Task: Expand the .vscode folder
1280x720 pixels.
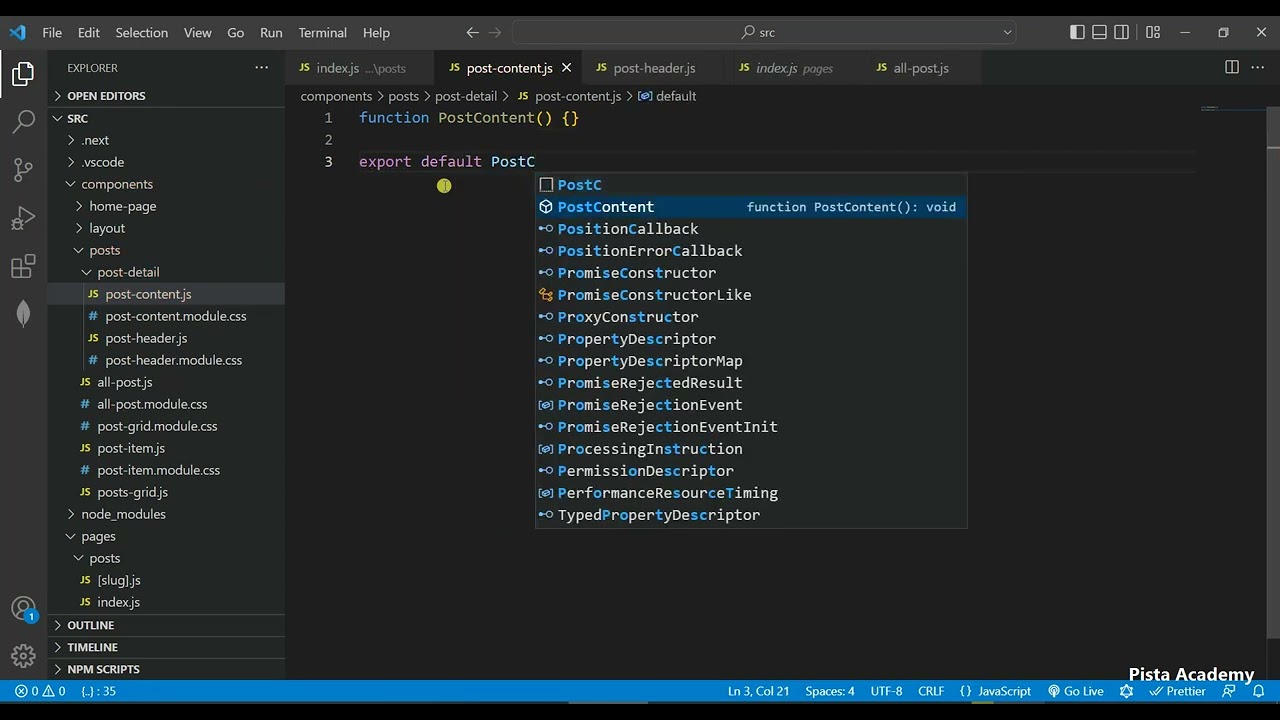Action: (166, 162)
